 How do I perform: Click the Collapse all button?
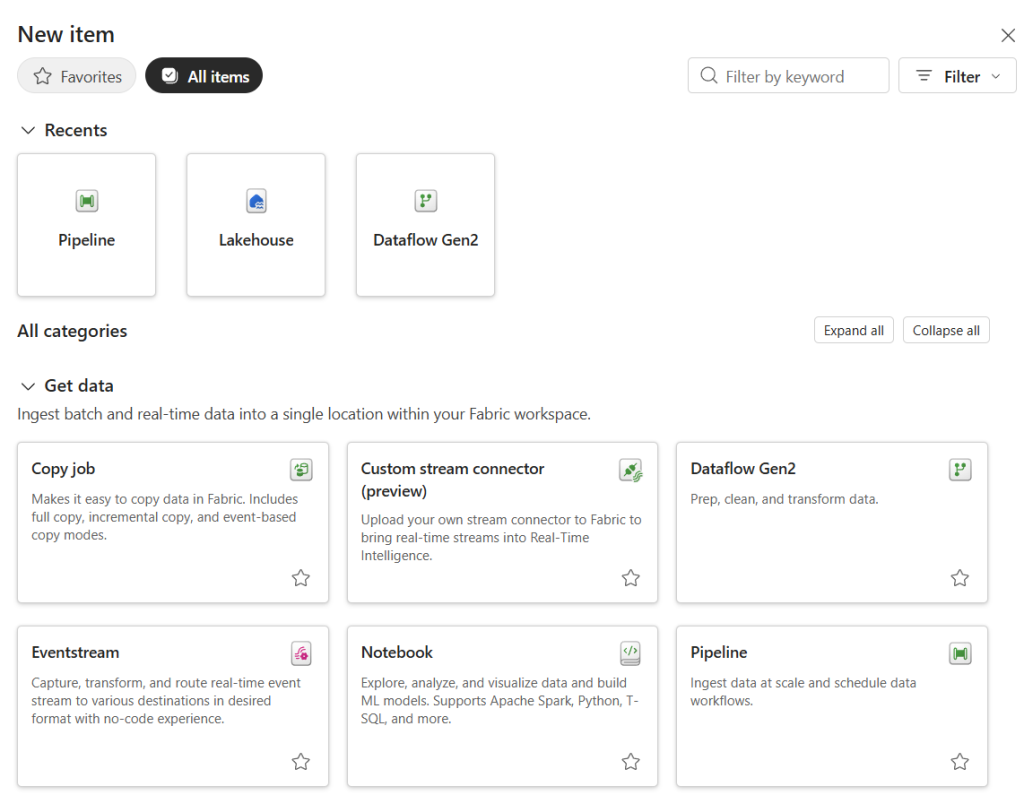coord(946,331)
